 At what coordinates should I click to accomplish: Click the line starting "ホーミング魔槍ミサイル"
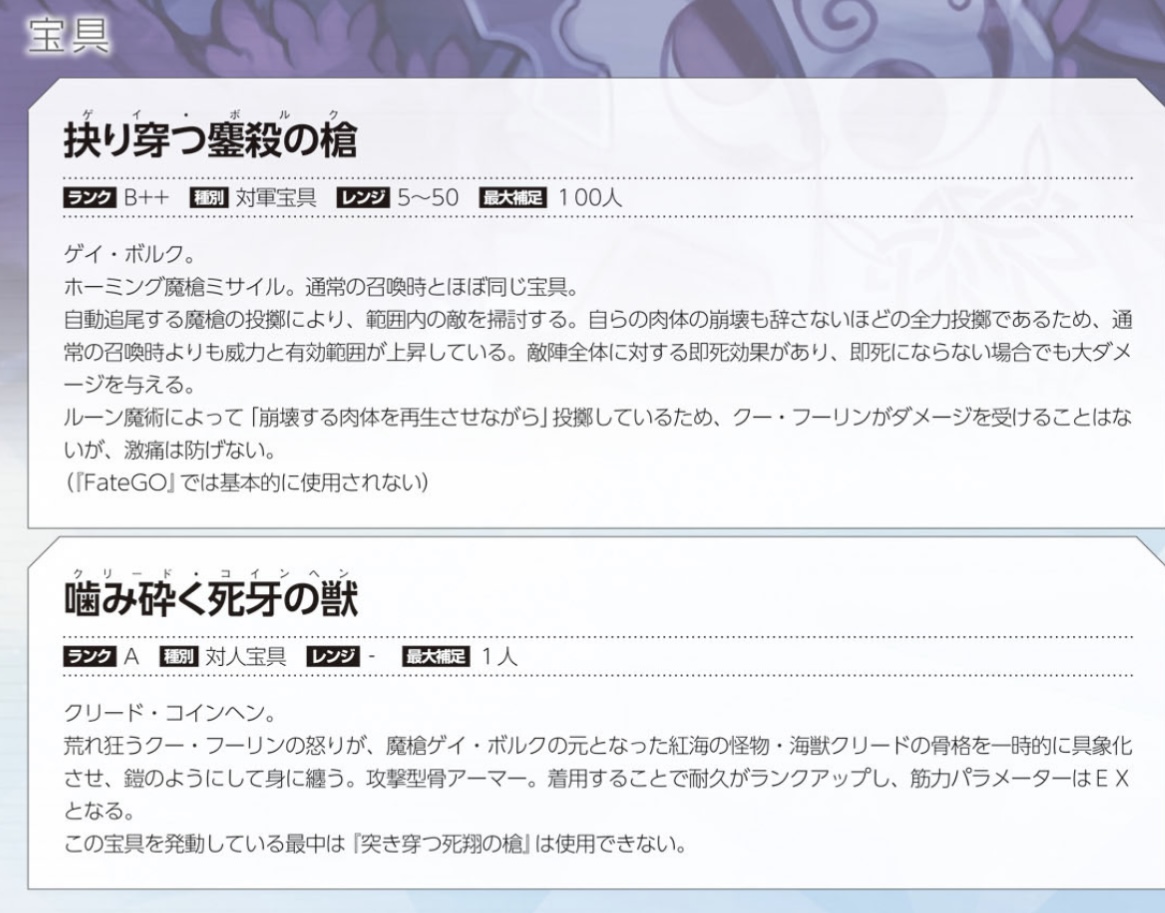321,287
